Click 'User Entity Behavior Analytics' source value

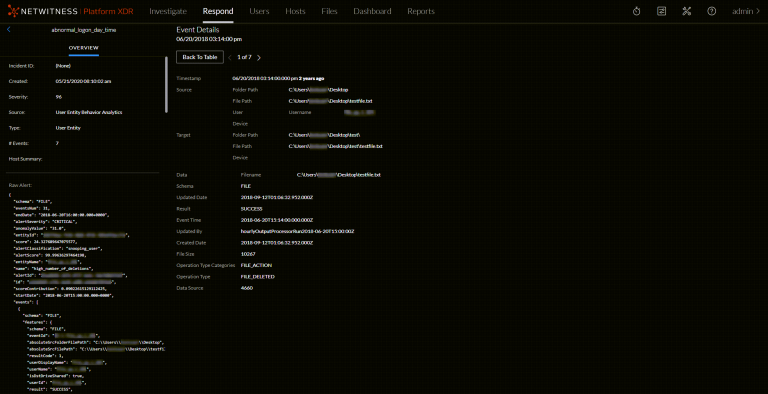89,112
